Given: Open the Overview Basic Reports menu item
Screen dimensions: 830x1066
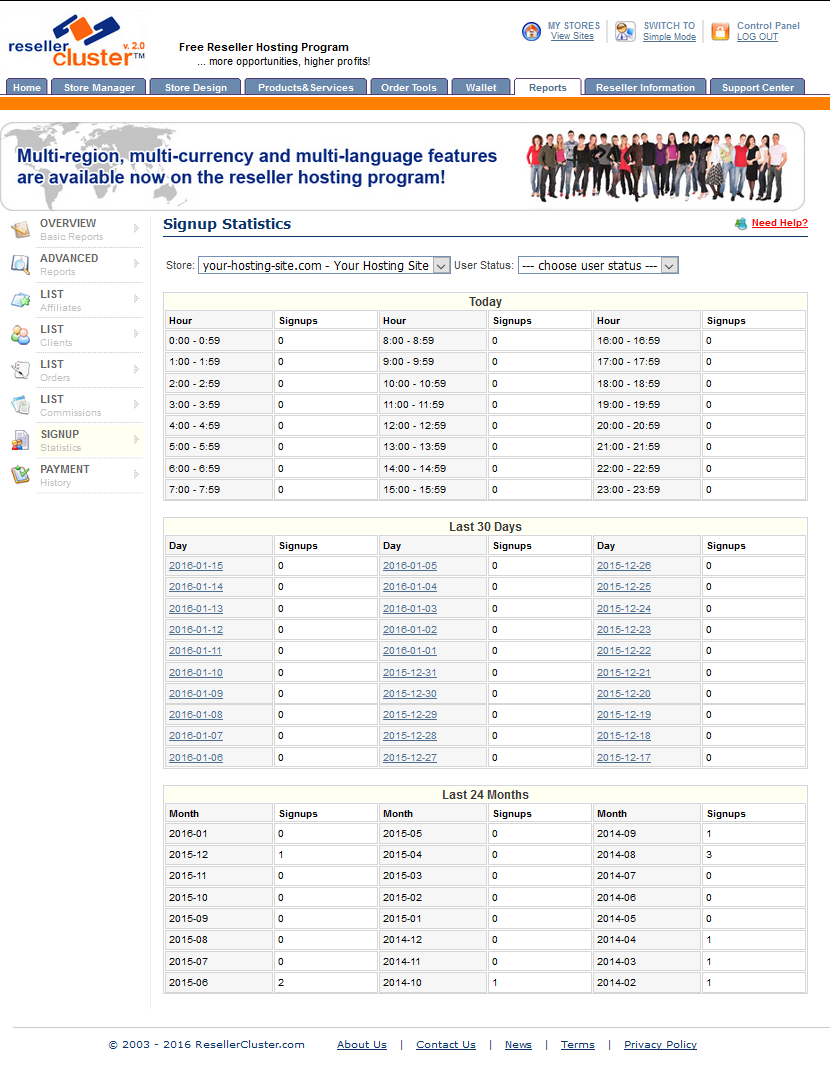Looking at the screenshot, I should click(76, 229).
